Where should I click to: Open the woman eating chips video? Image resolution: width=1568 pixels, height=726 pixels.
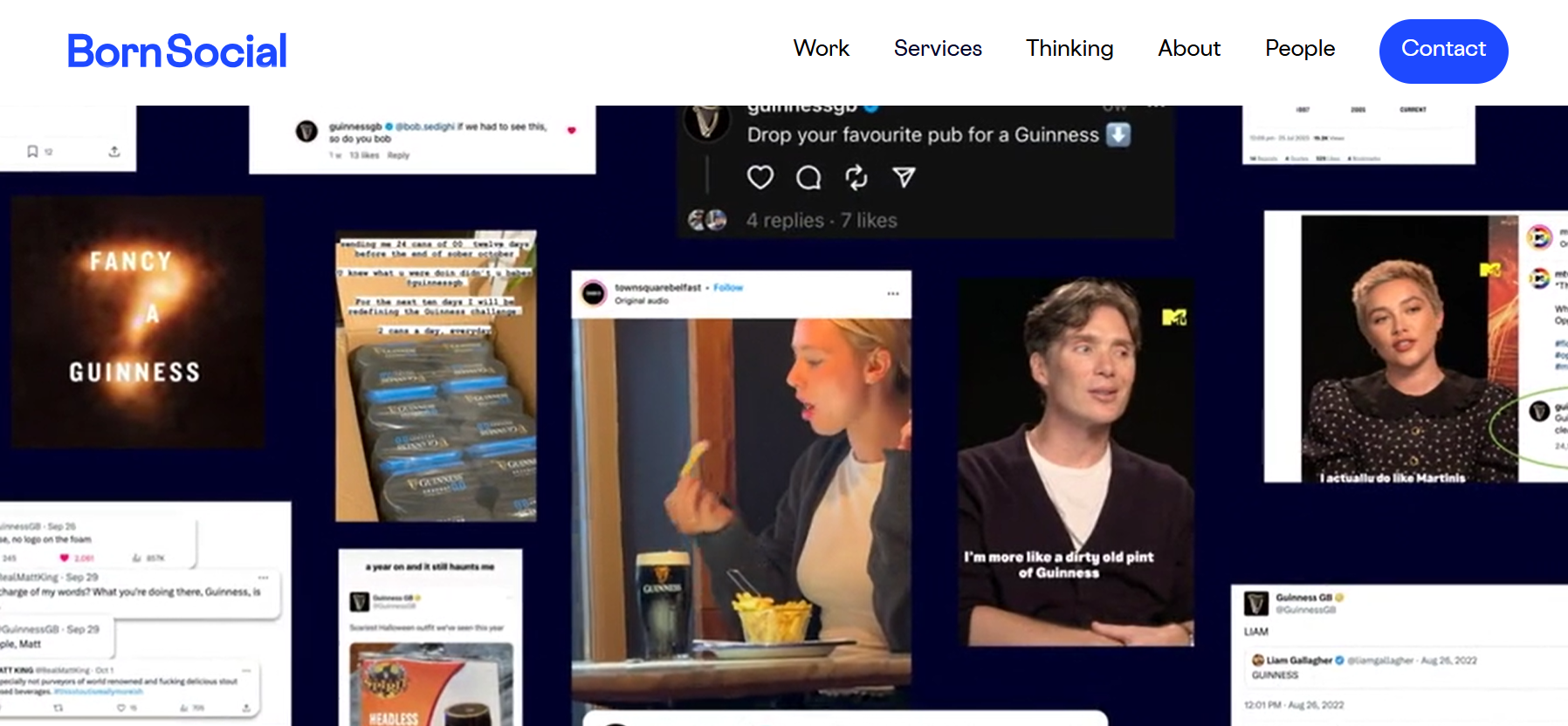(x=741, y=512)
